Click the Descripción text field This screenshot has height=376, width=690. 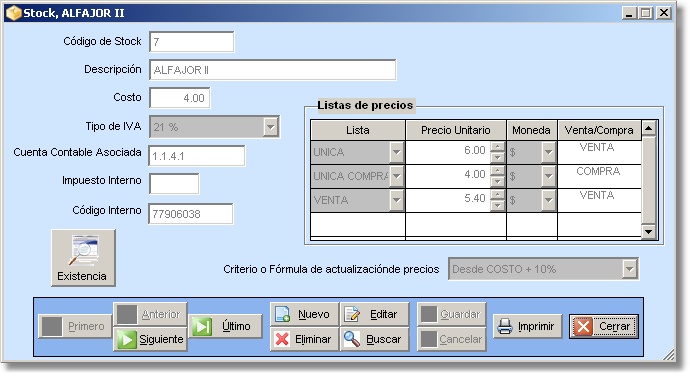(x=272, y=70)
